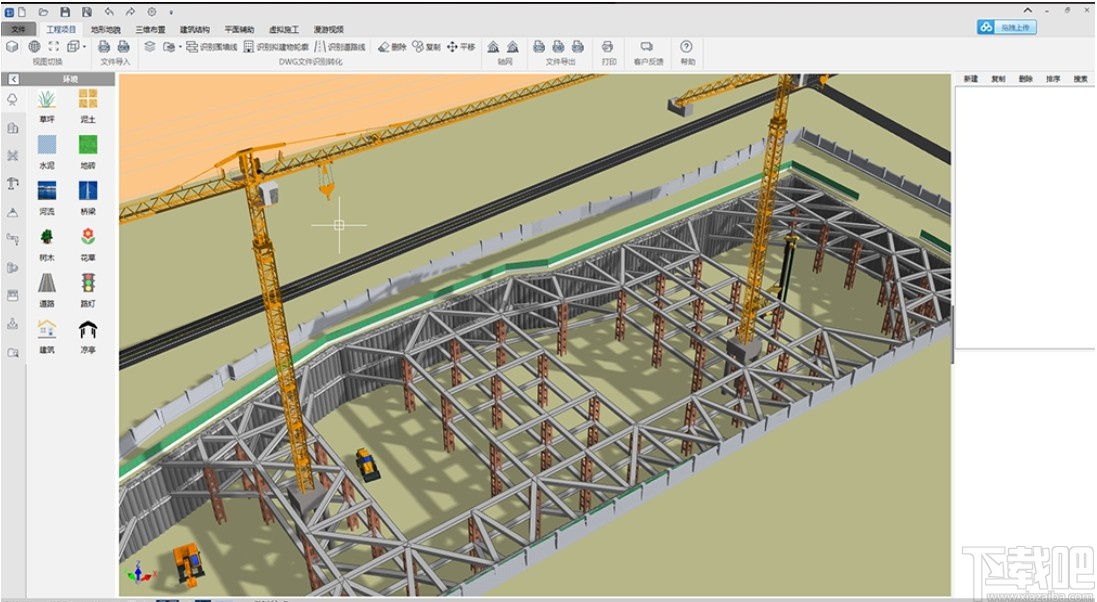Screen dimensions: 1097x602
Task: Select the 草坪 lawn material icon
Action: 46,99
